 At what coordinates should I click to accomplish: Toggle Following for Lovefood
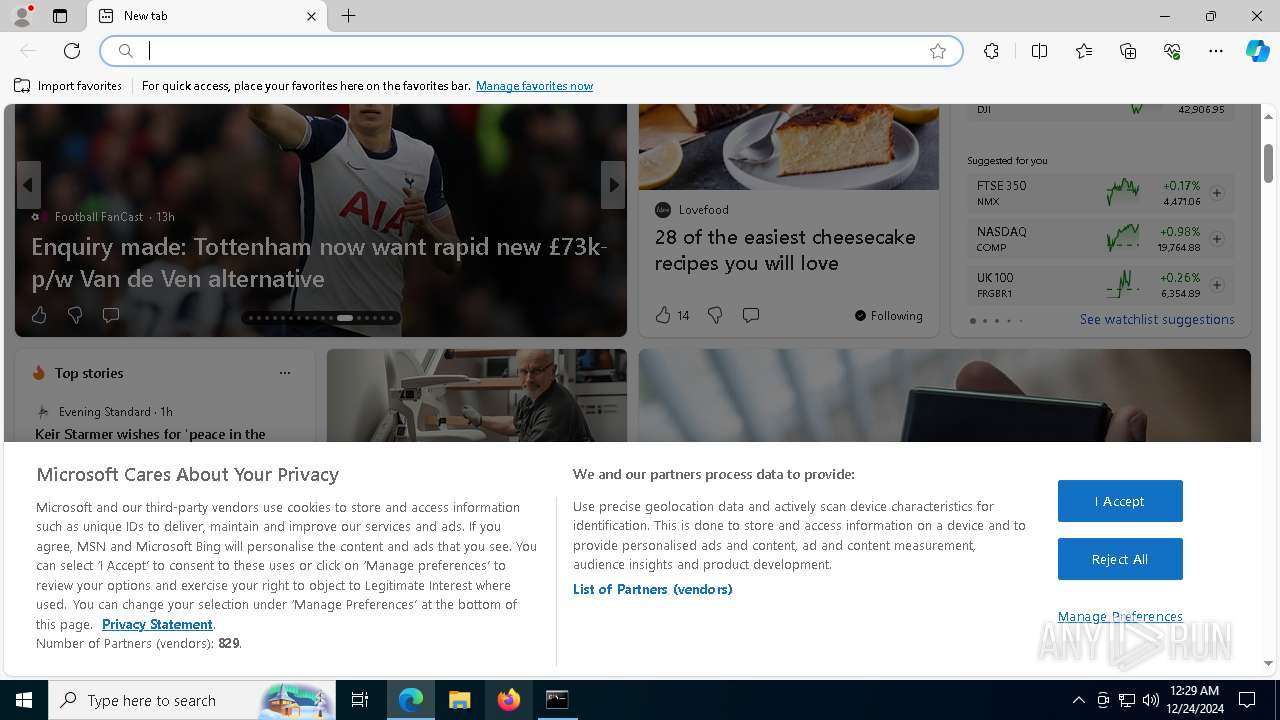(888, 316)
